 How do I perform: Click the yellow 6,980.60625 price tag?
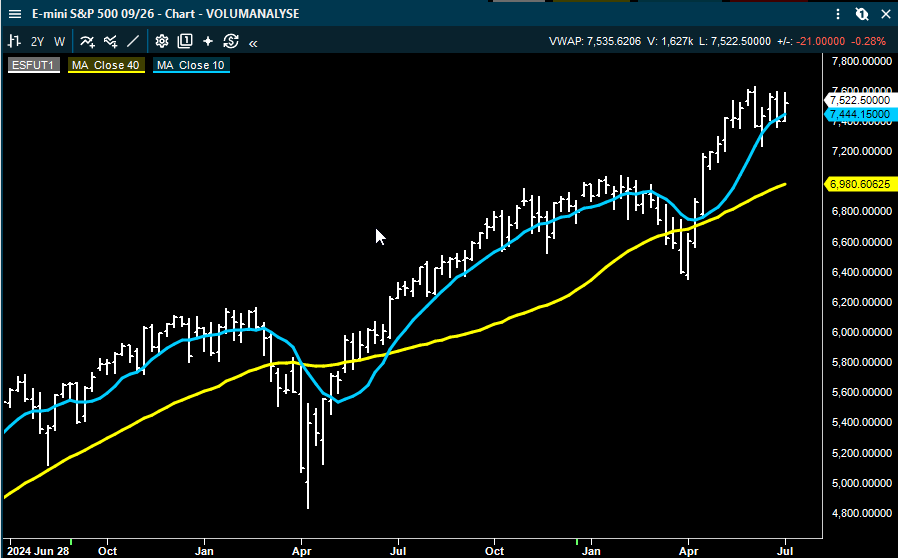coord(859,184)
